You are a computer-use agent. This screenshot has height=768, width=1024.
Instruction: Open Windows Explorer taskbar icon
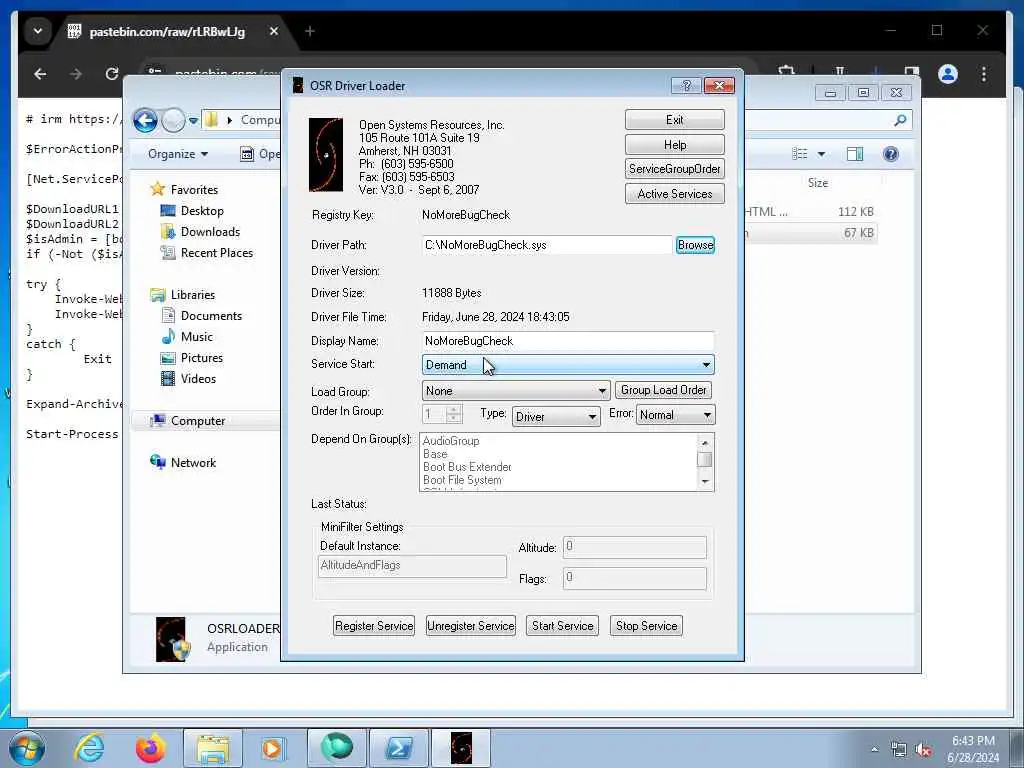click(x=212, y=748)
